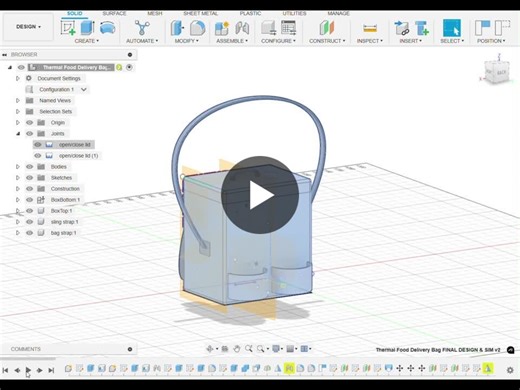
Task: Open the Viewports layout icon
Action: click(x=304, y=349)
